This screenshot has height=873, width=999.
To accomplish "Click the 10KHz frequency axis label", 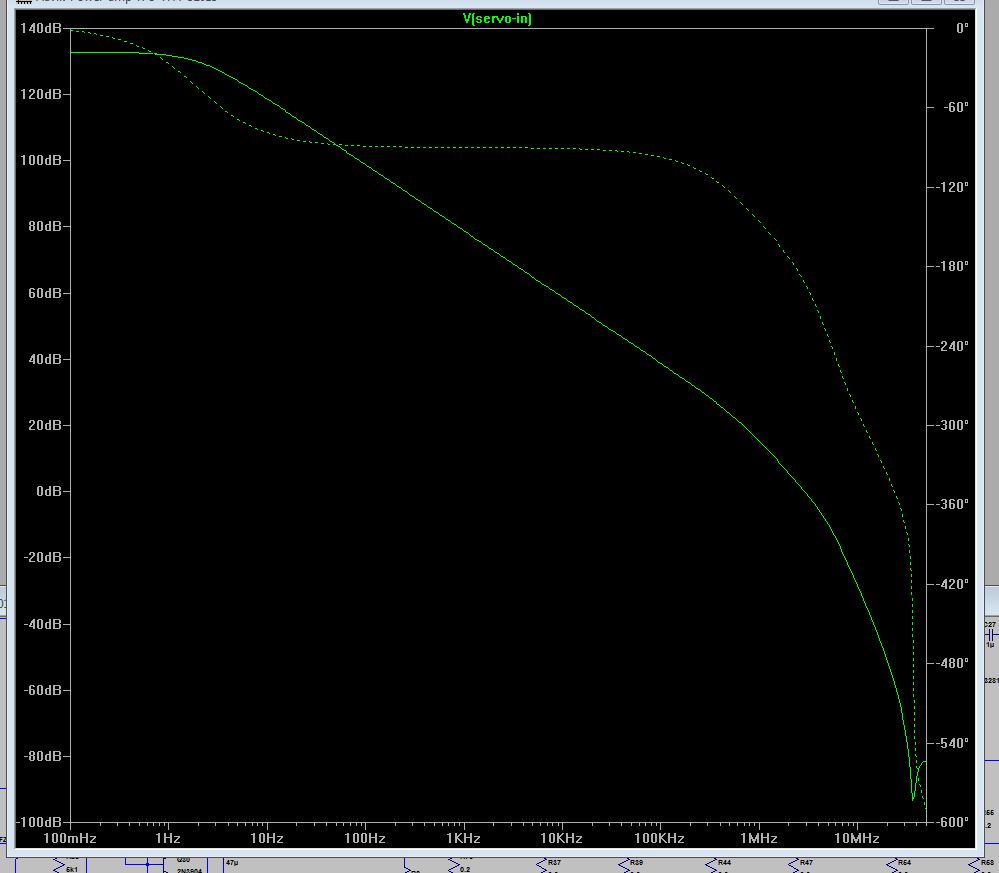I will 561,839.
